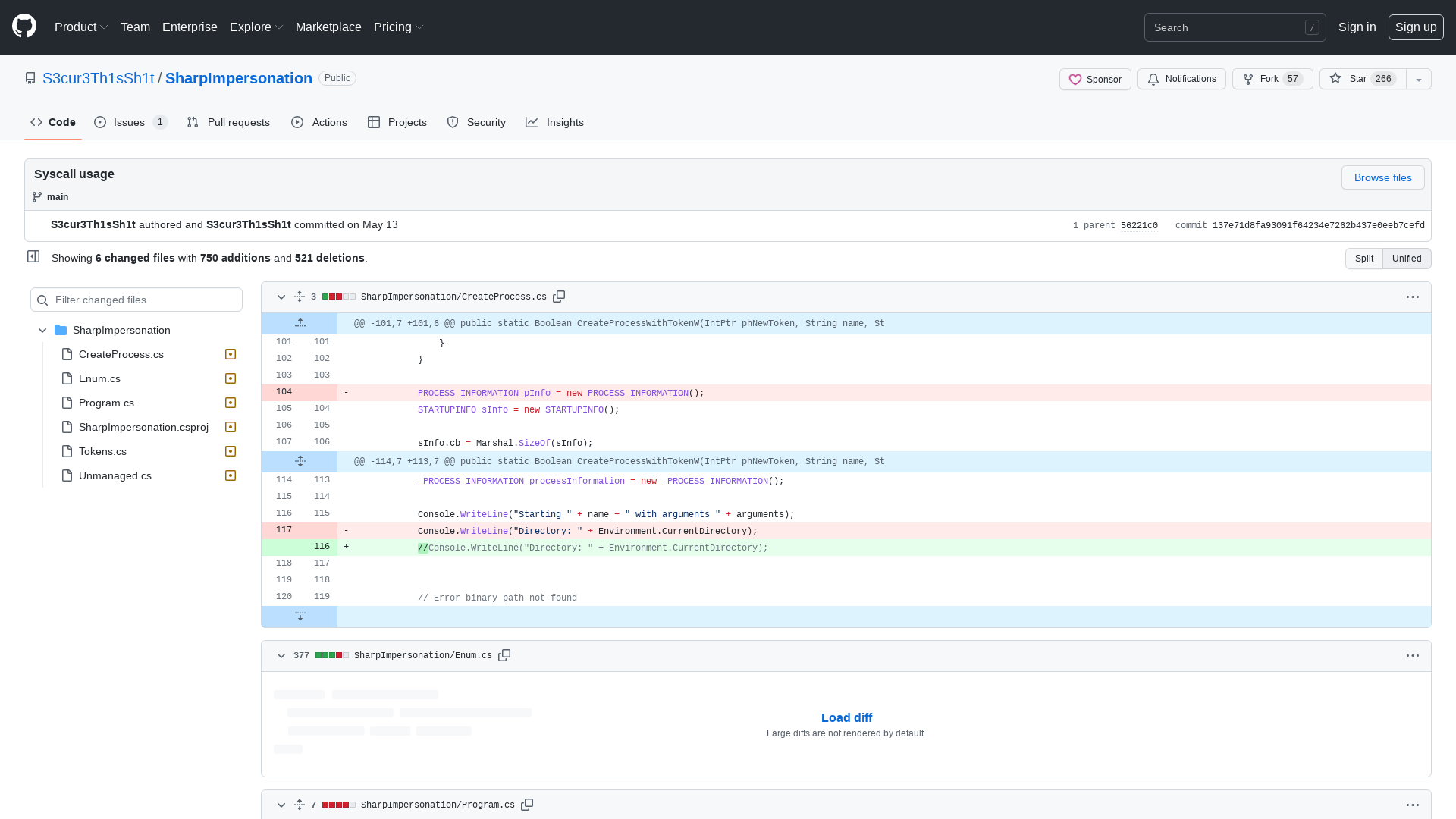Open the star list dropdown arrow

coord(1418,79)
